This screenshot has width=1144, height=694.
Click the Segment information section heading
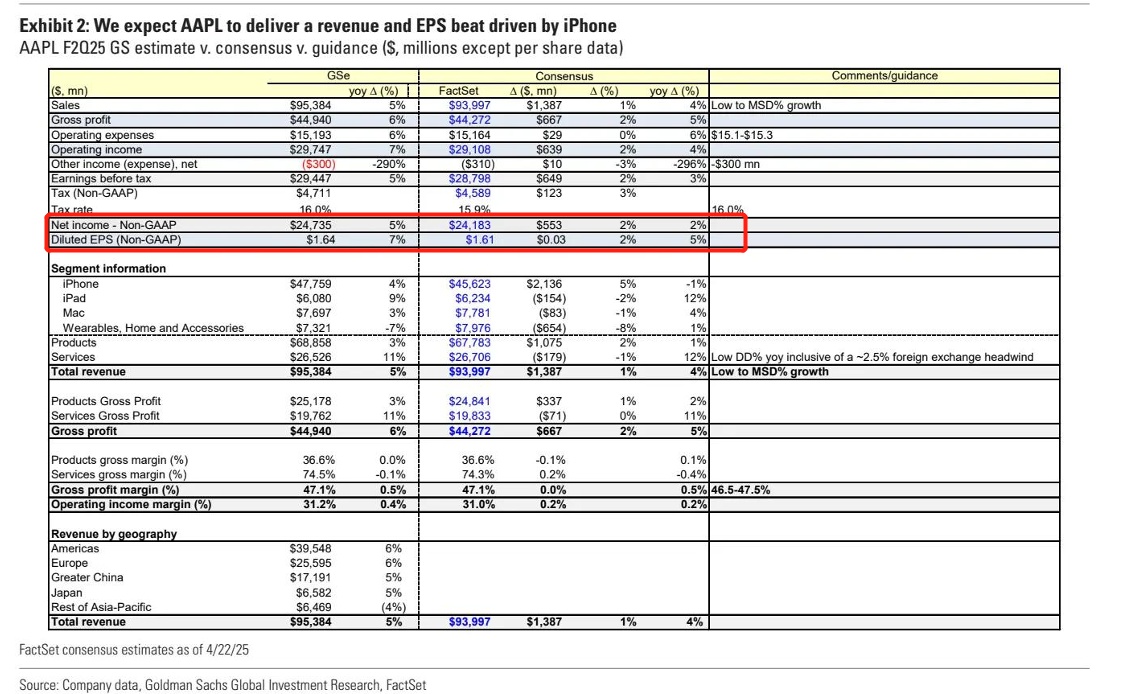pos(109,269)
